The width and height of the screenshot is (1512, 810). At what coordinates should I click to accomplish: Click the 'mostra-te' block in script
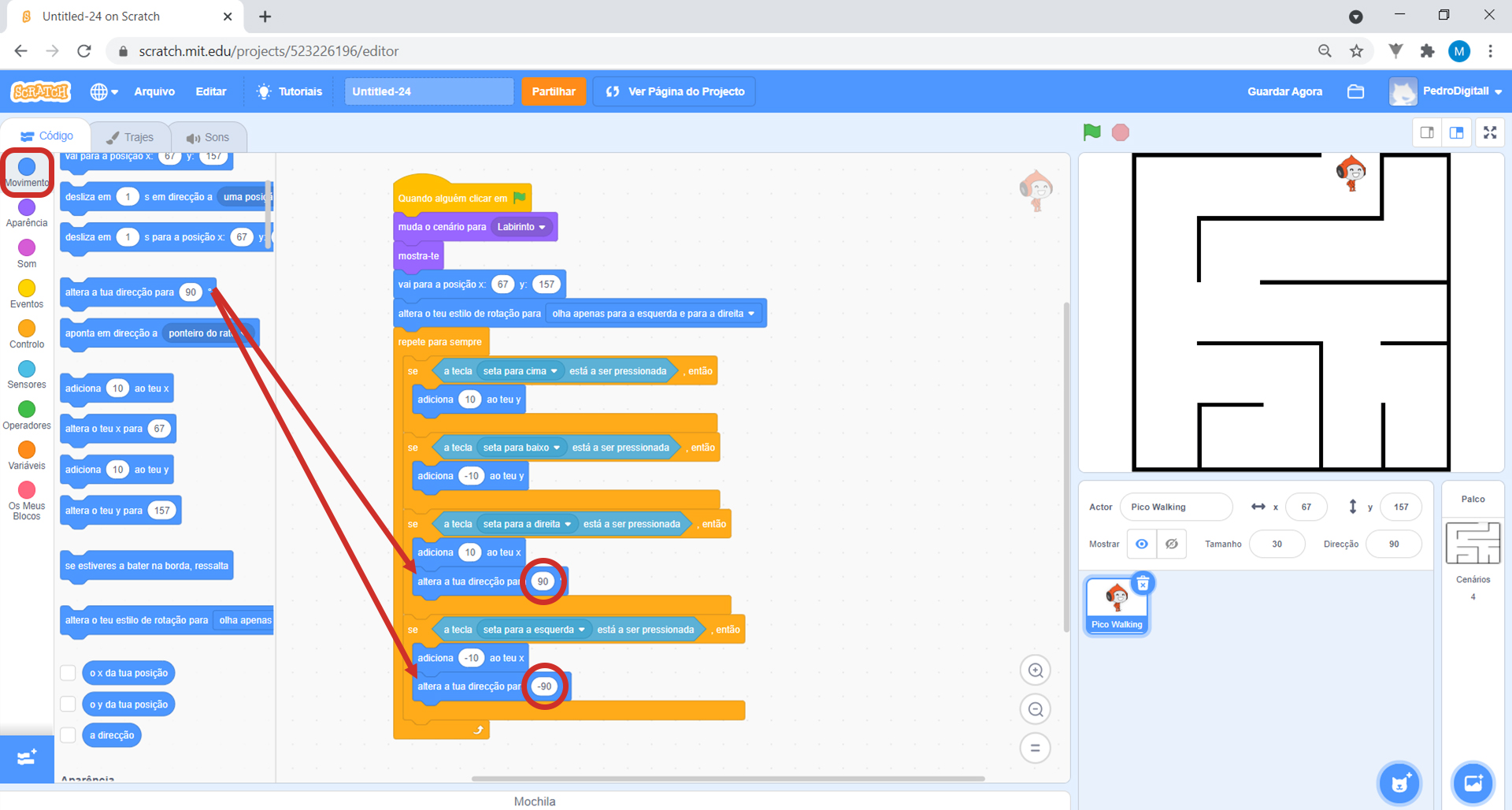click(x=418, y=256)
